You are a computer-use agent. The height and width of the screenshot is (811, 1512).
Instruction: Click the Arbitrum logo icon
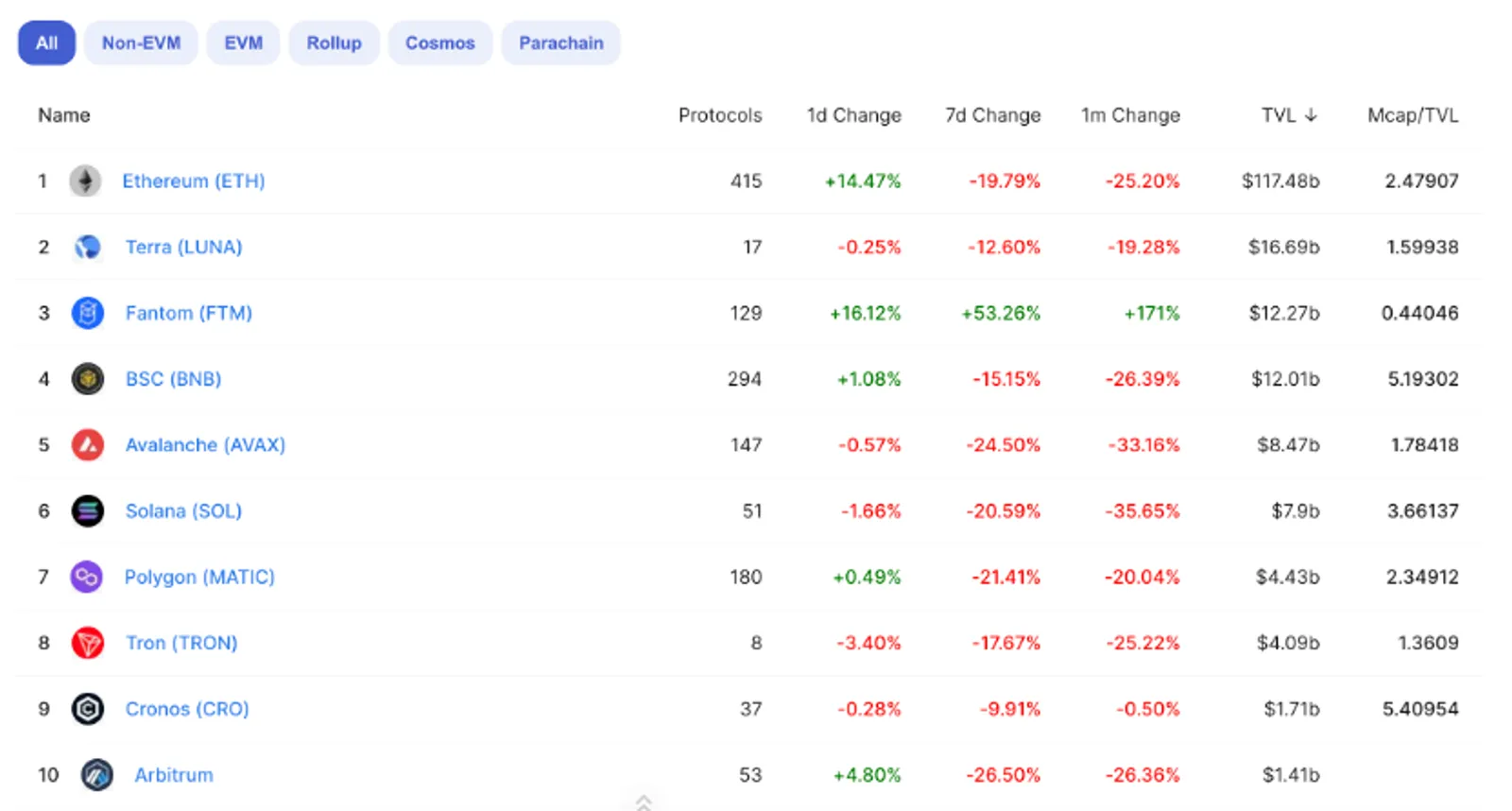tap(96, 775)
